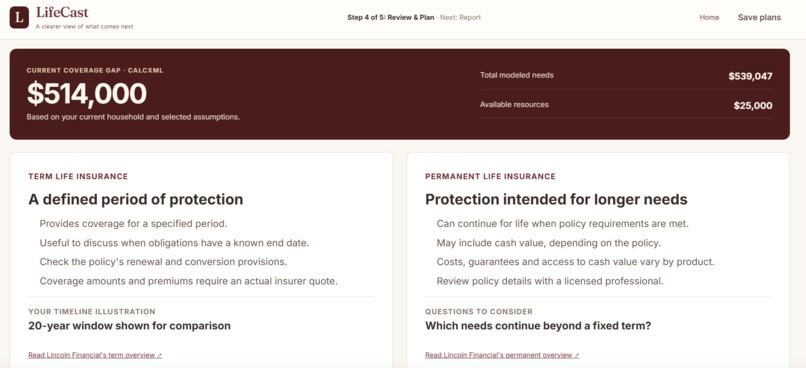806x368 pixels.
Task: Go to the Home link
Action: (x=709, y=17)
